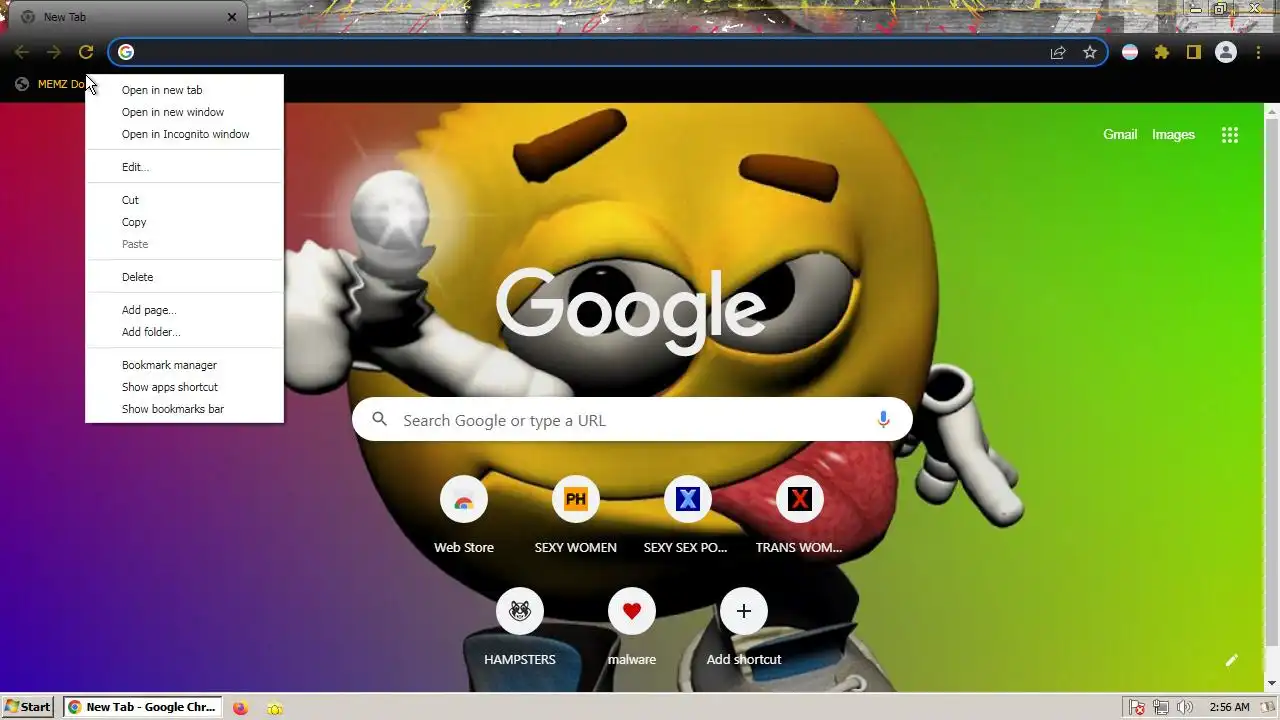1280x720 pixels.
Task: Click the volume speaker tray icon
Action: [1185, 707]
